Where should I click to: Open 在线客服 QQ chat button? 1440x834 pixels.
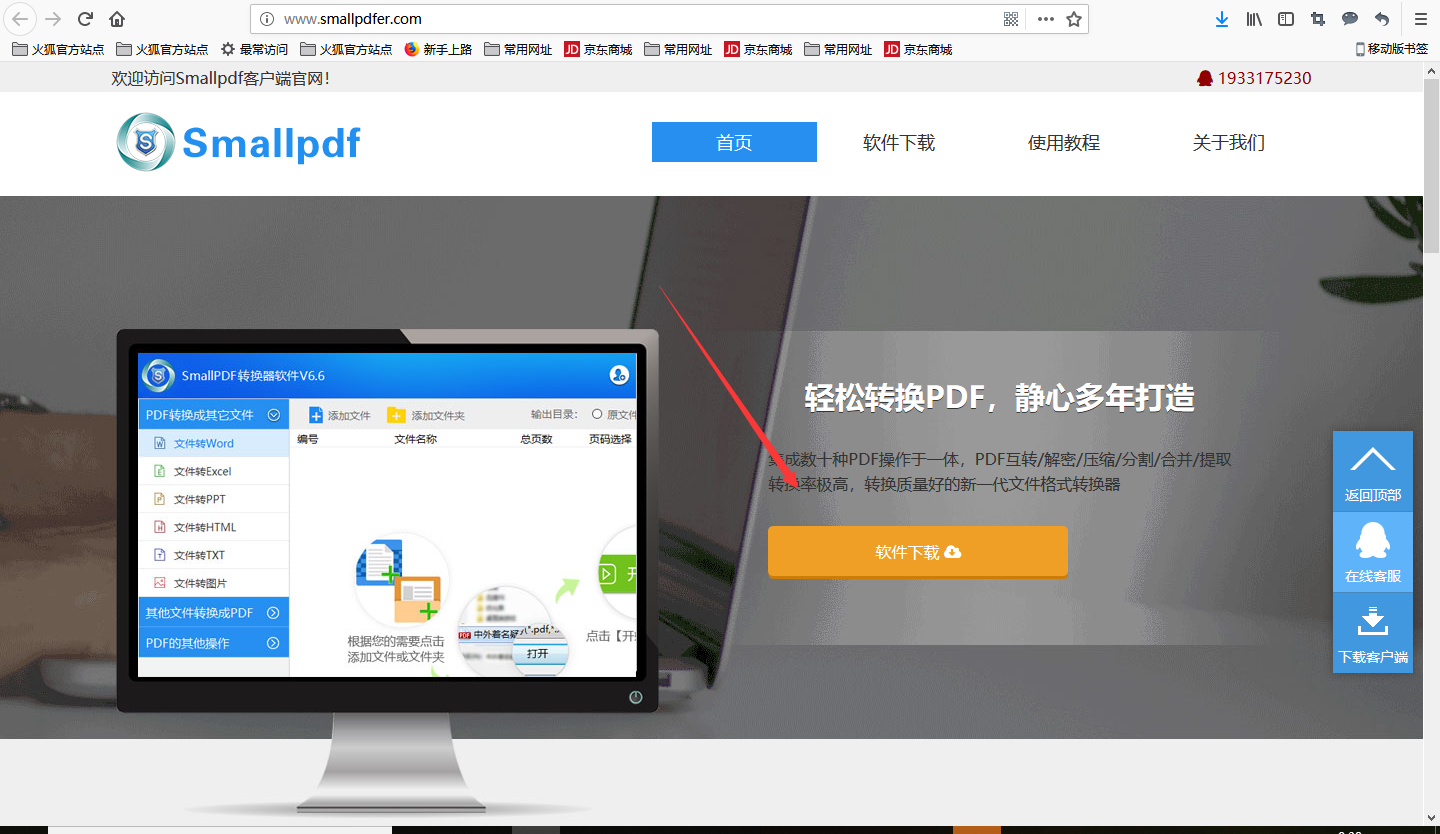click(1373, 552)
